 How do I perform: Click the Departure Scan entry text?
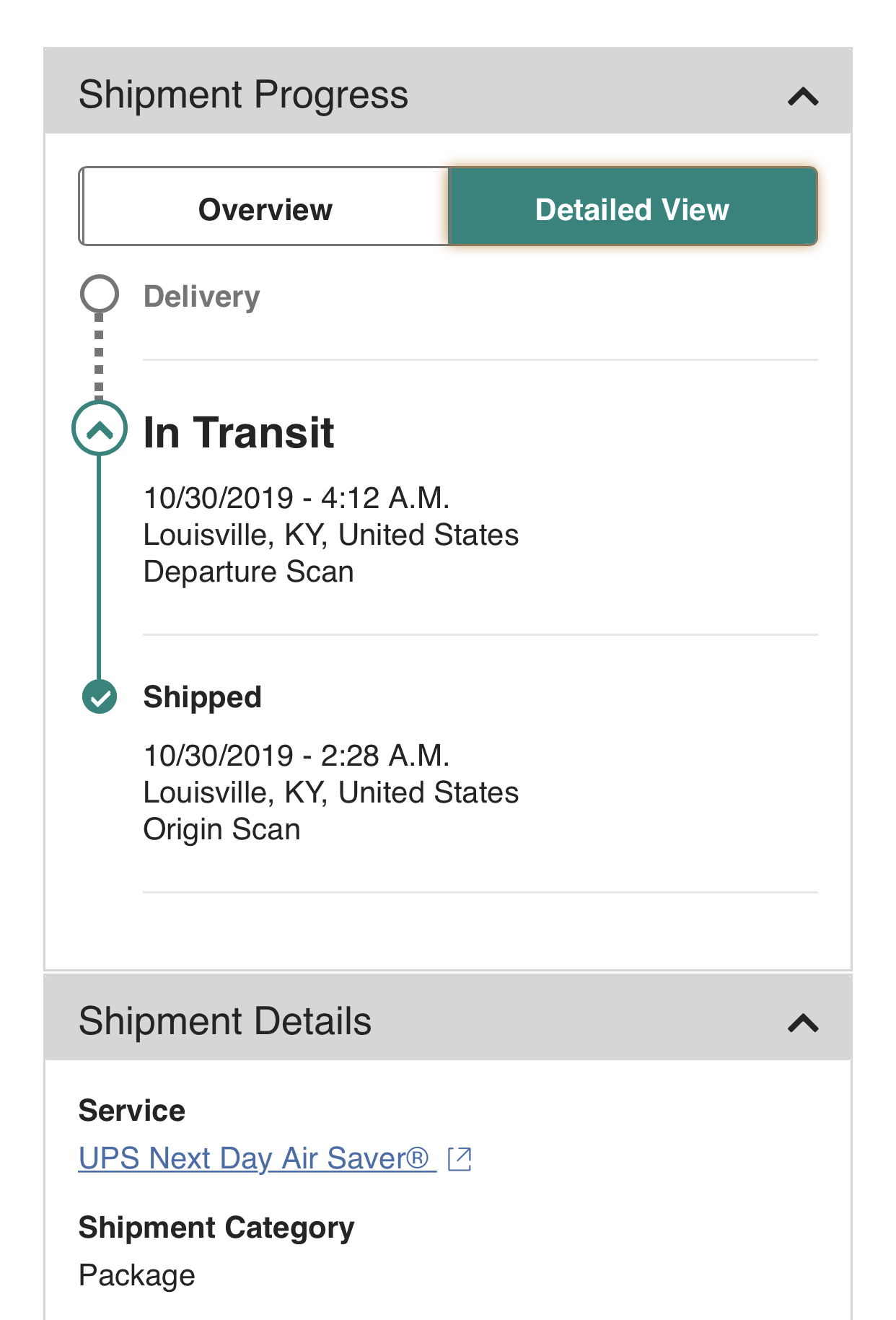(248, 572)
